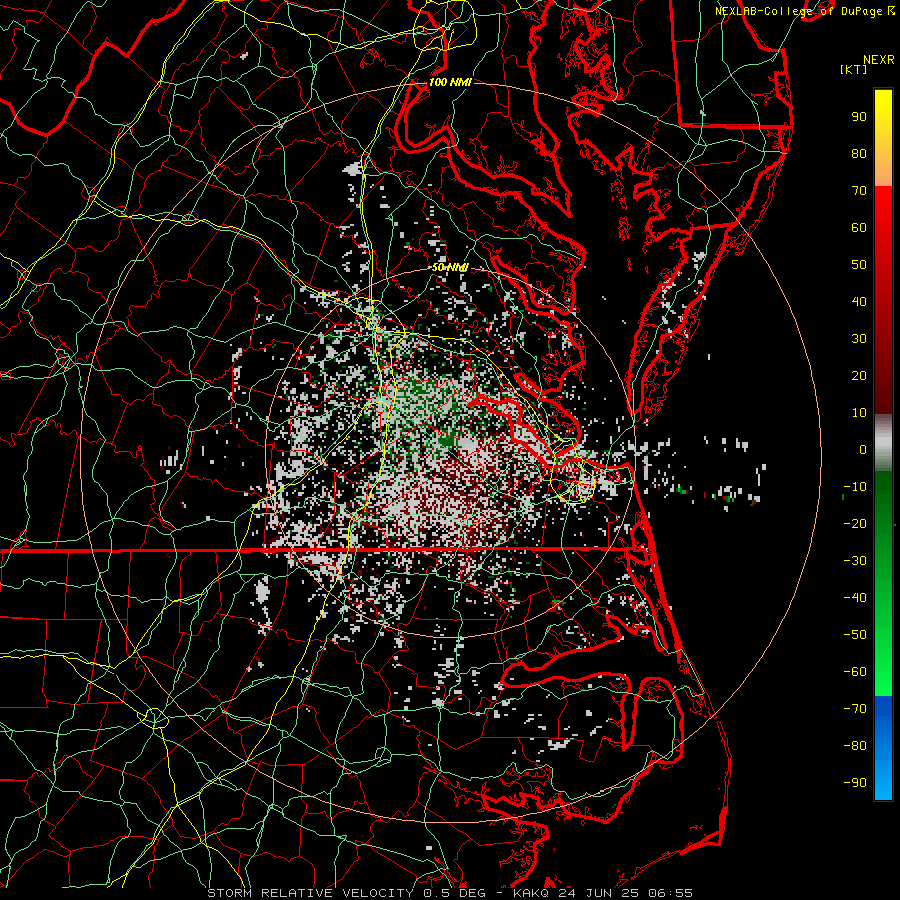Viewport: 900px width, 900px height.
Task: Click the positive 70 knot scale label
Action: 859,191
